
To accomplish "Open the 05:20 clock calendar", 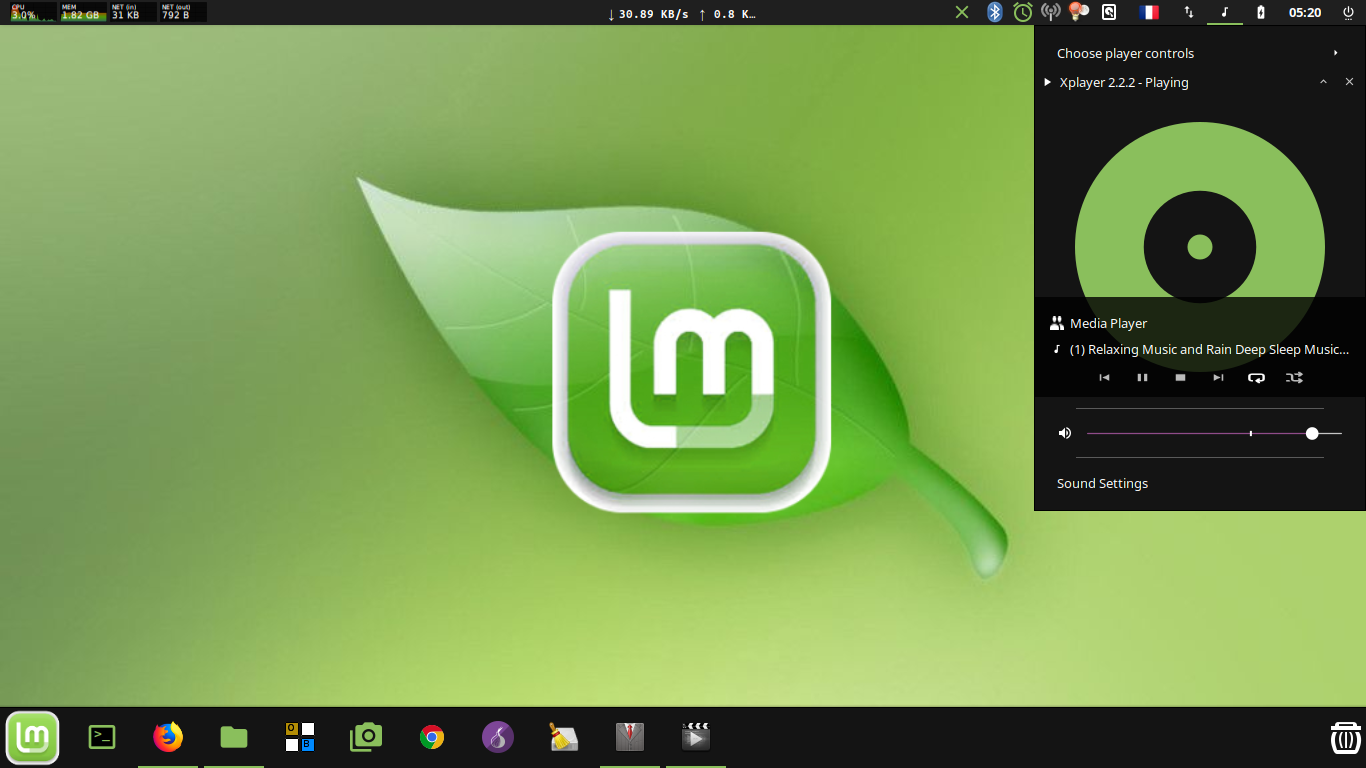I will [1305, 12].
